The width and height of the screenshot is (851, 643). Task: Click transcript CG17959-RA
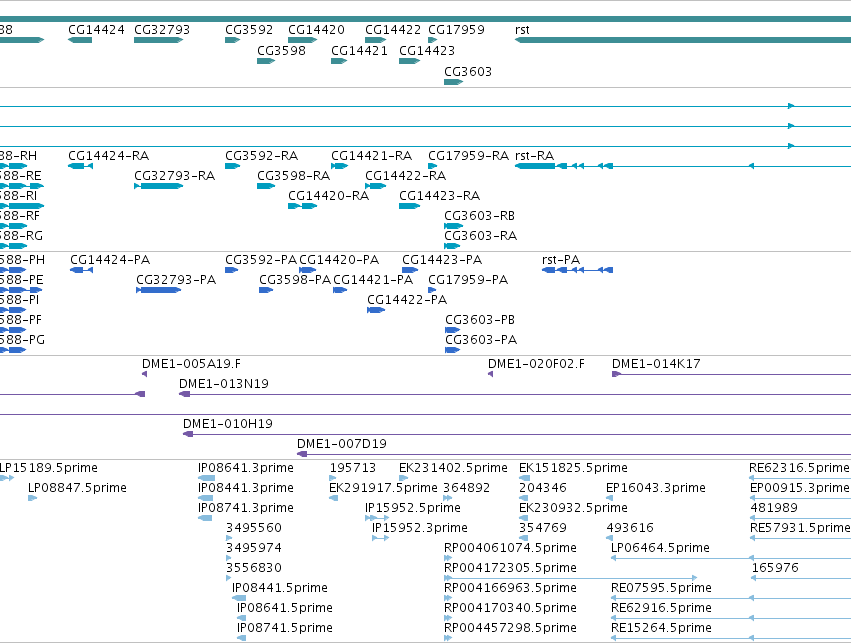(469, 156)
